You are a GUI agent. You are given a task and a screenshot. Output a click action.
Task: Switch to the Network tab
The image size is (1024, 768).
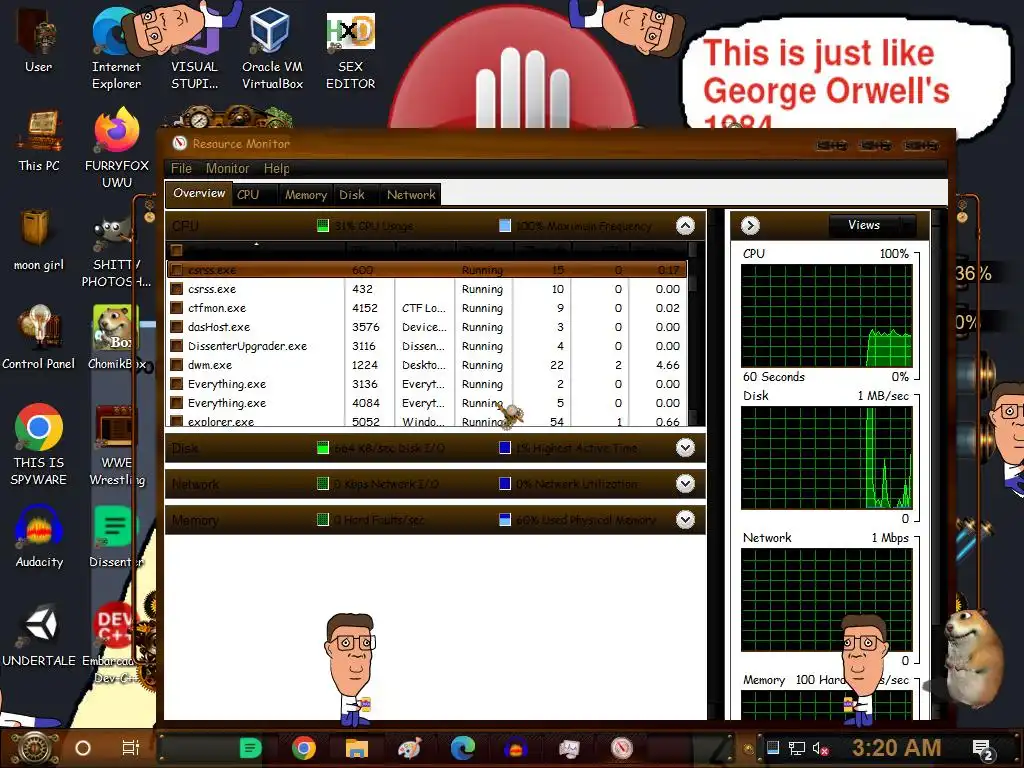point(411,195)
